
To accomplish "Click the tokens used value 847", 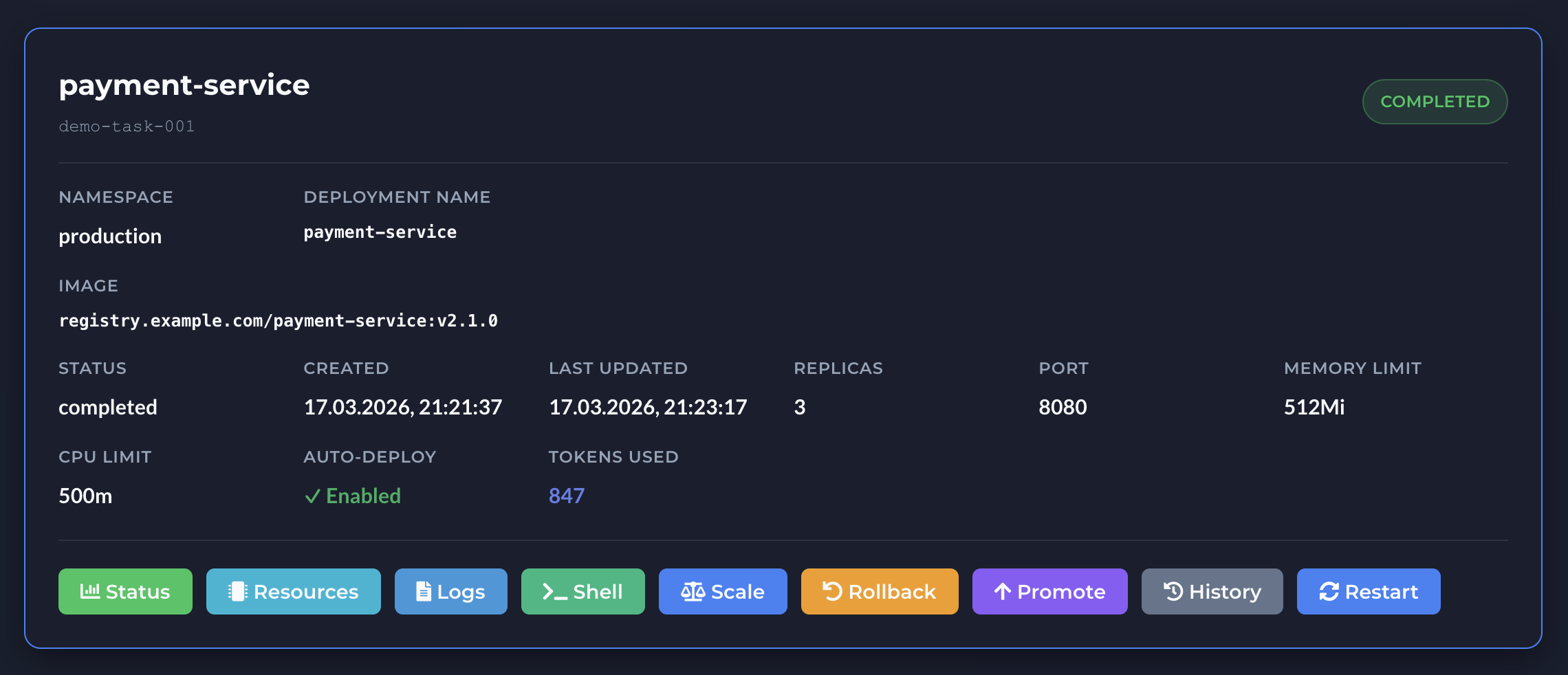I will pyautogui.click(x=565, y=496).
